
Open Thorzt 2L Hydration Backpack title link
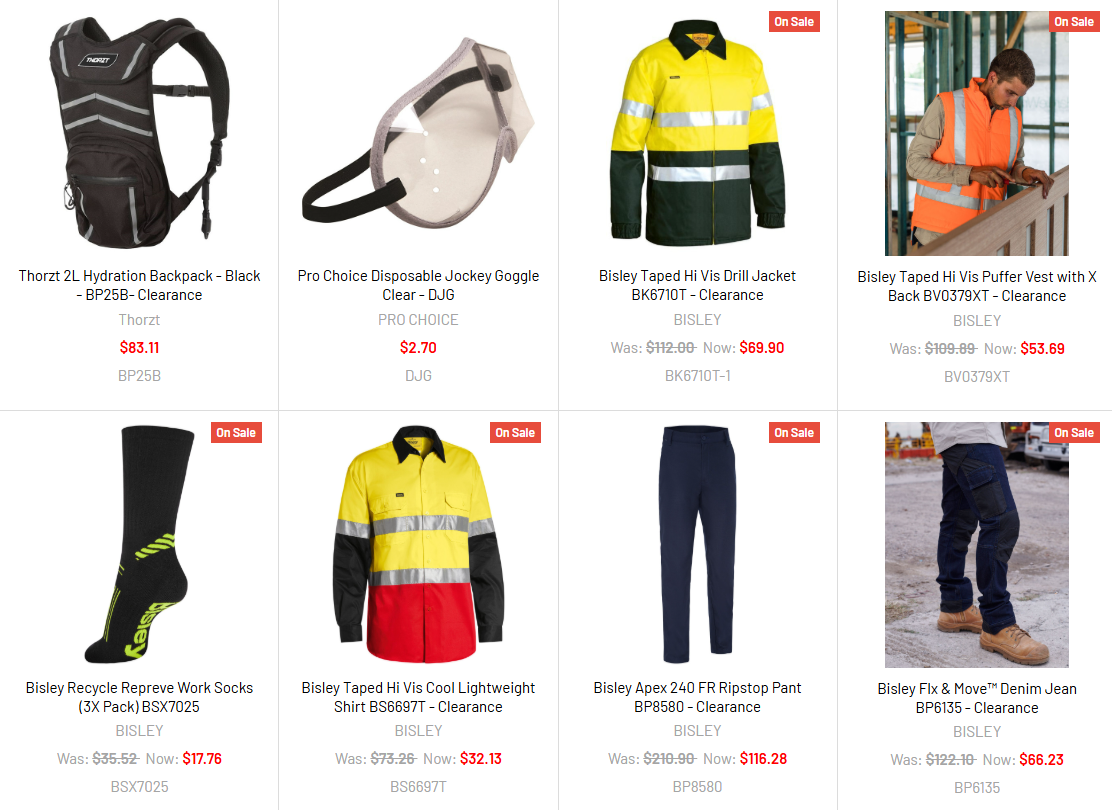tap(139, 285)
